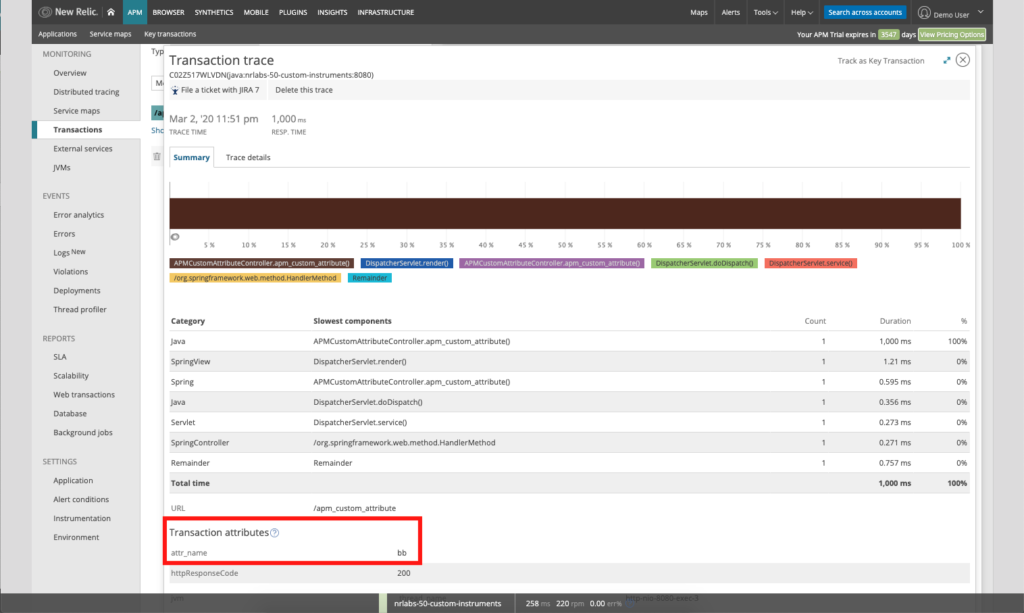Open Service maps subnav link
Image resolution: width=1024 pixels, height=613 pixels.
[110, 34]
